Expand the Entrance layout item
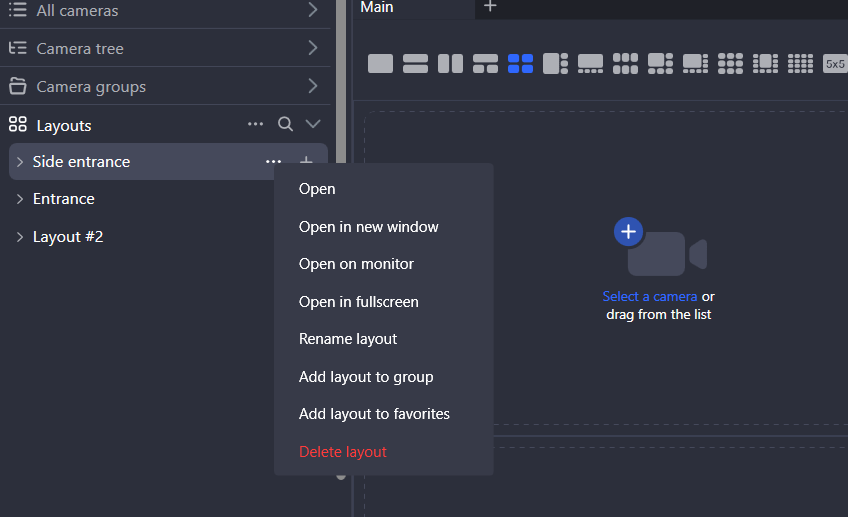 point(20,199)
